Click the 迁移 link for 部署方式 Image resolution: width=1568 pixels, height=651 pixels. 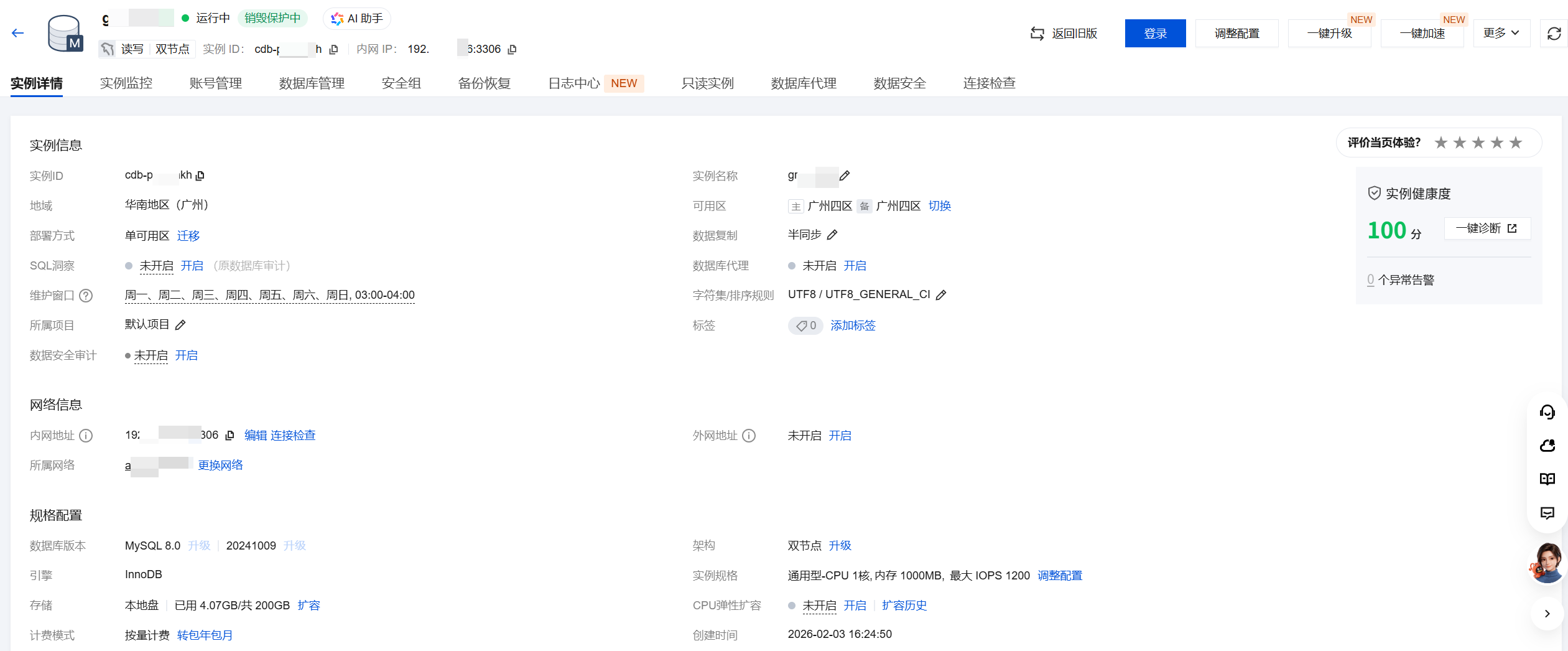coord(188,236)
